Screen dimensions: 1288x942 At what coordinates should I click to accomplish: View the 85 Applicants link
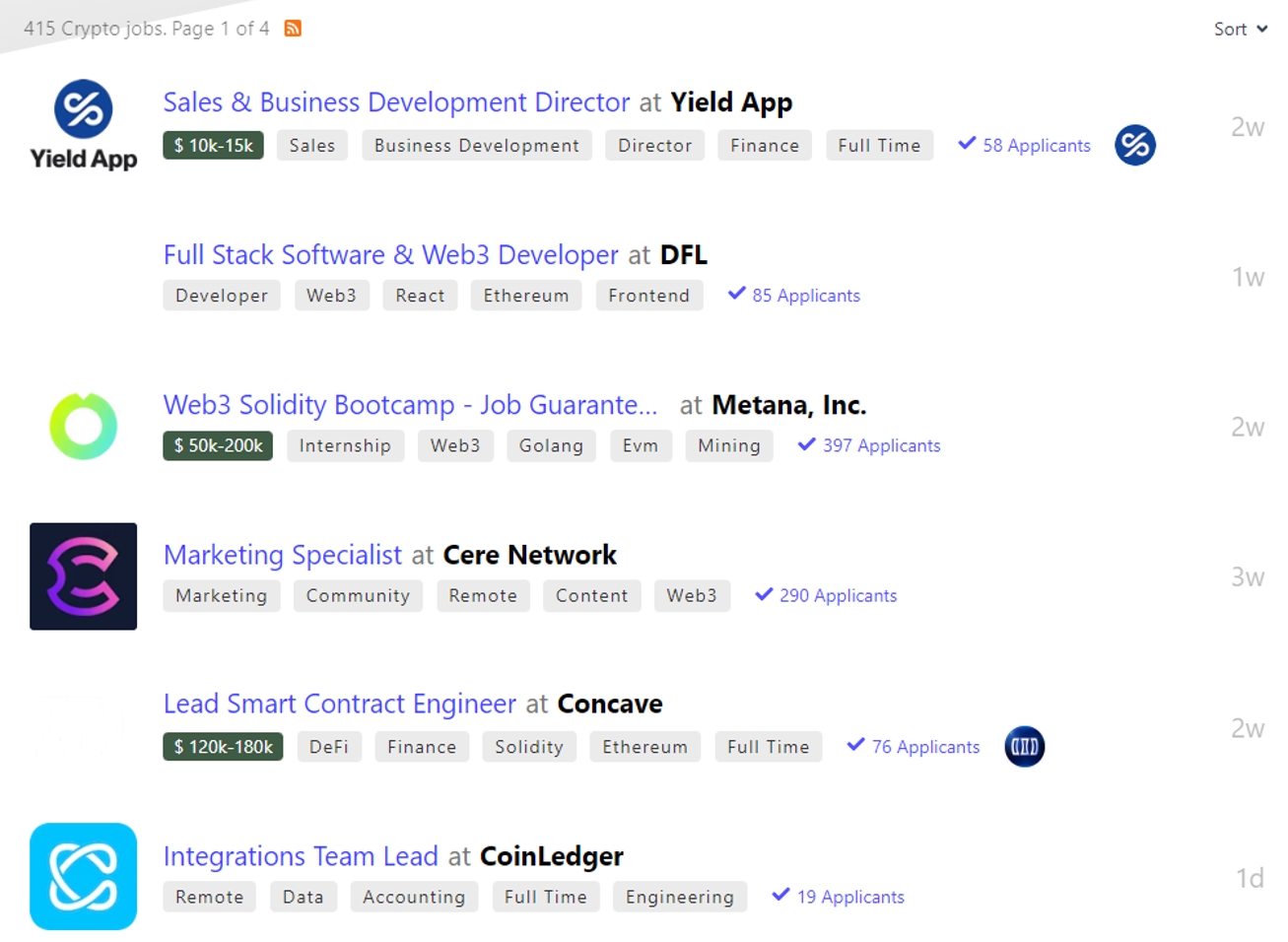point(794,295)
